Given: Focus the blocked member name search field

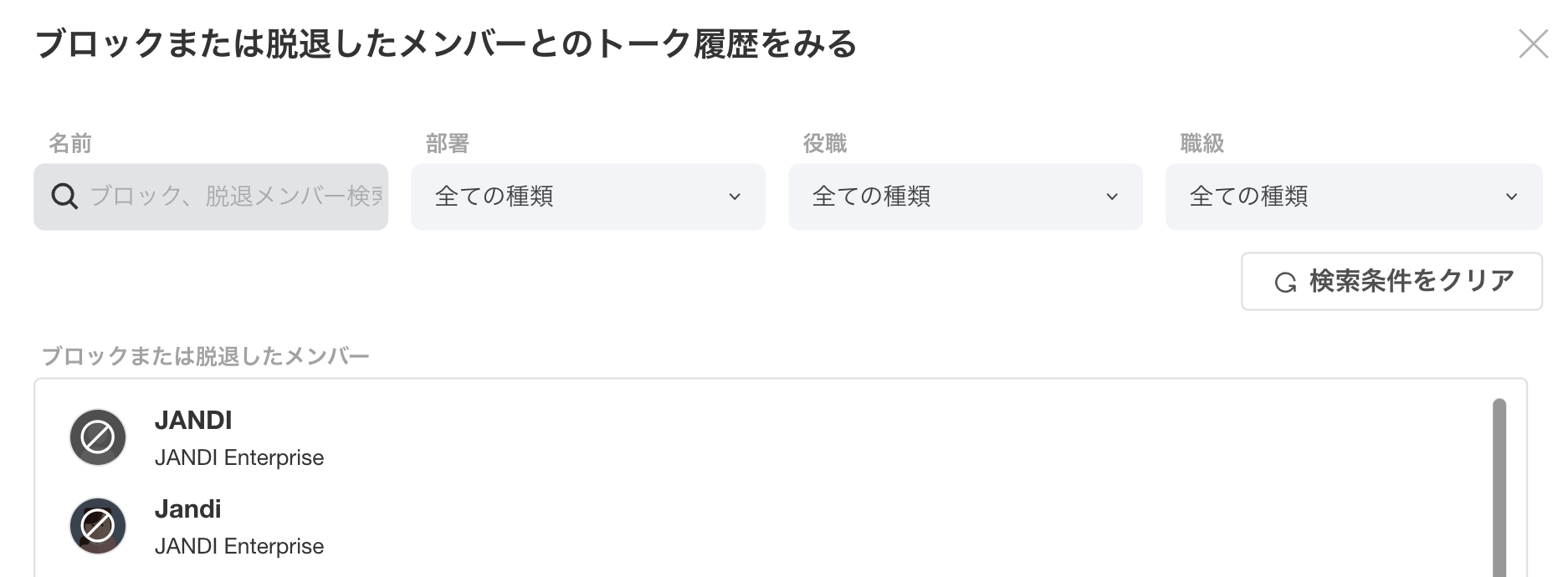Looking at the screenshot, I should [234, 197].
